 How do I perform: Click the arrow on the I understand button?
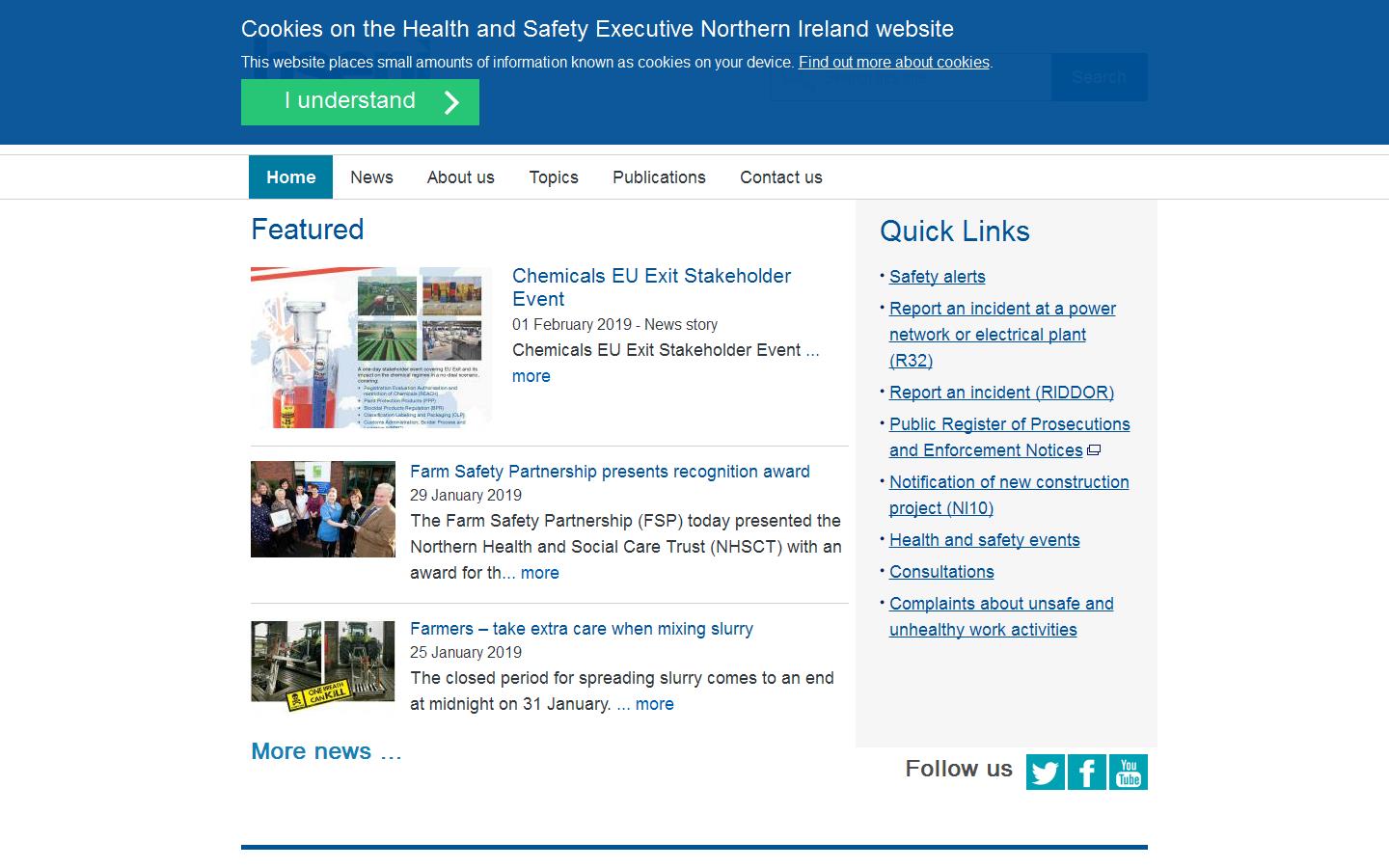click(449, 101)
